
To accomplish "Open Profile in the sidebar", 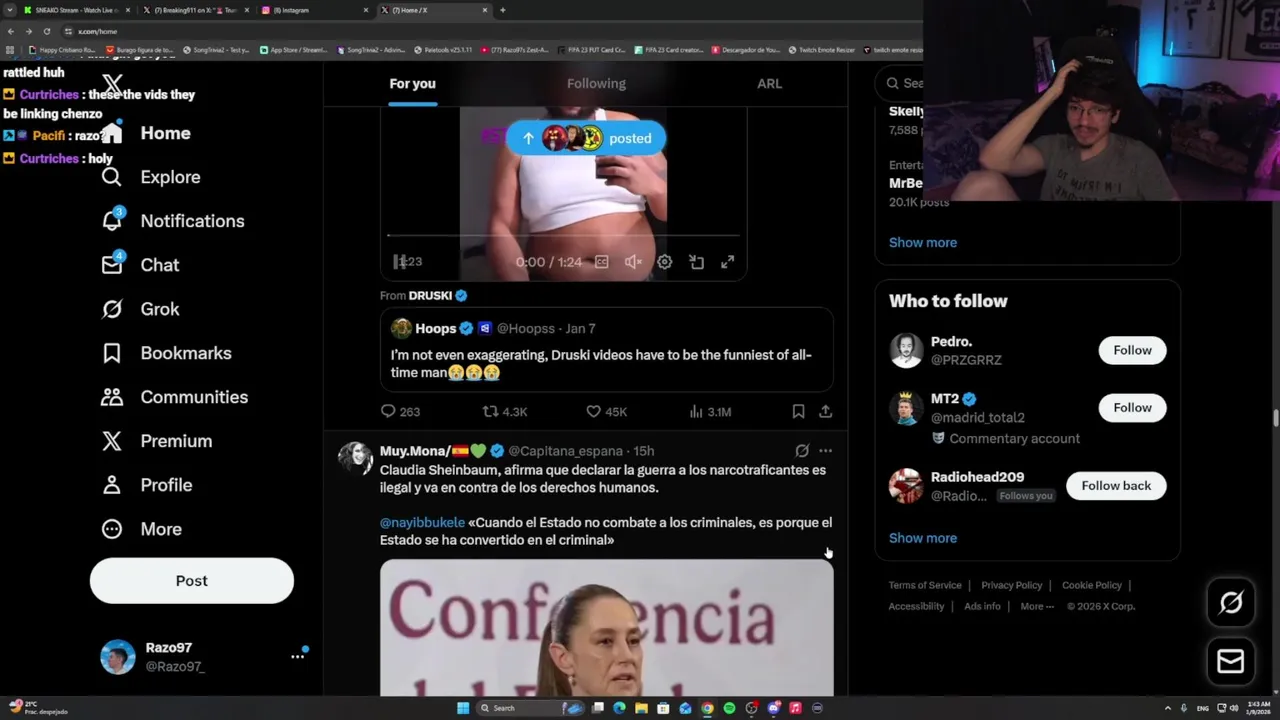I will tap(147, 485).
